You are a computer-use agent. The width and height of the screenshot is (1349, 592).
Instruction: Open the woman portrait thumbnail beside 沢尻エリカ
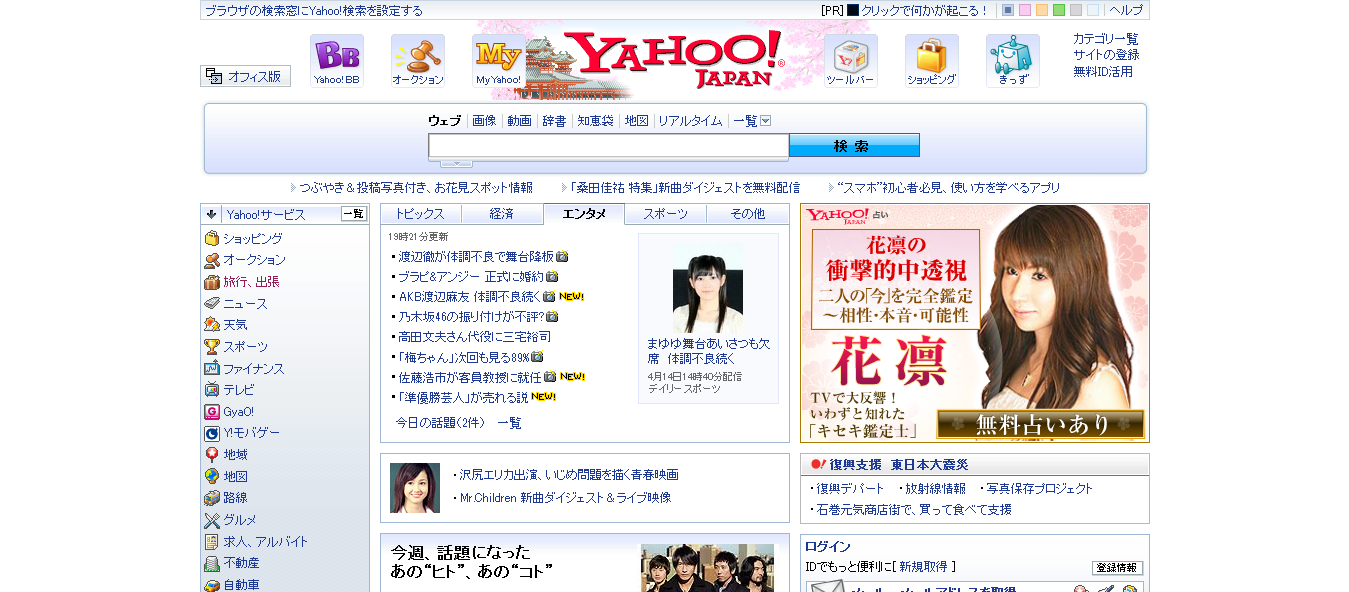415,488
